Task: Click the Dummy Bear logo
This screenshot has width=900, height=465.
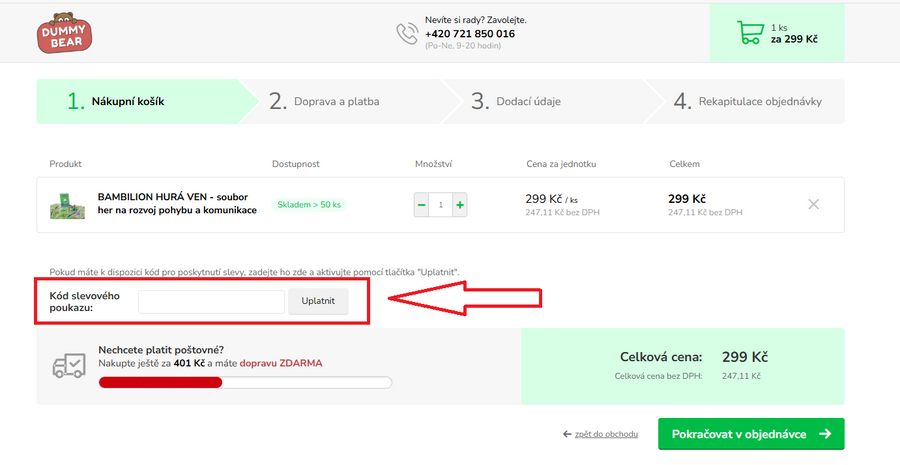Action: point(64,32)
